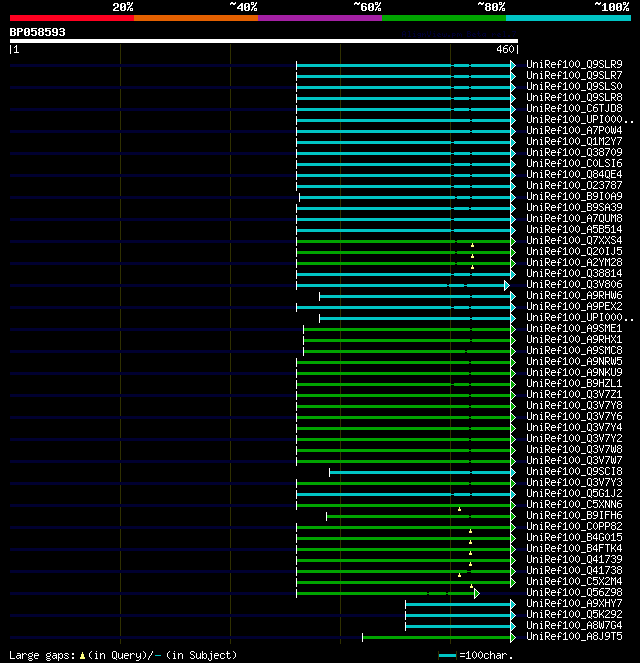Screen dimensions: 640x663
Task: Click the yellow gap icon in the Large gaps legend
Action: point(82,656)
